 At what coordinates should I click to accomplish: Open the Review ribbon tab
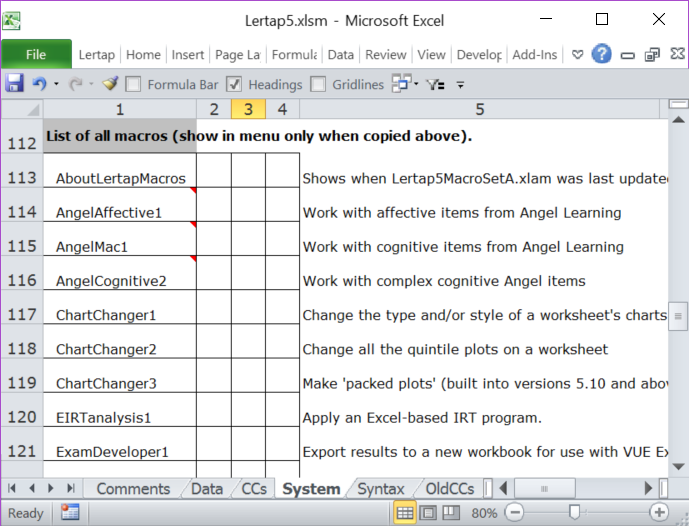(x=385, y=54)
